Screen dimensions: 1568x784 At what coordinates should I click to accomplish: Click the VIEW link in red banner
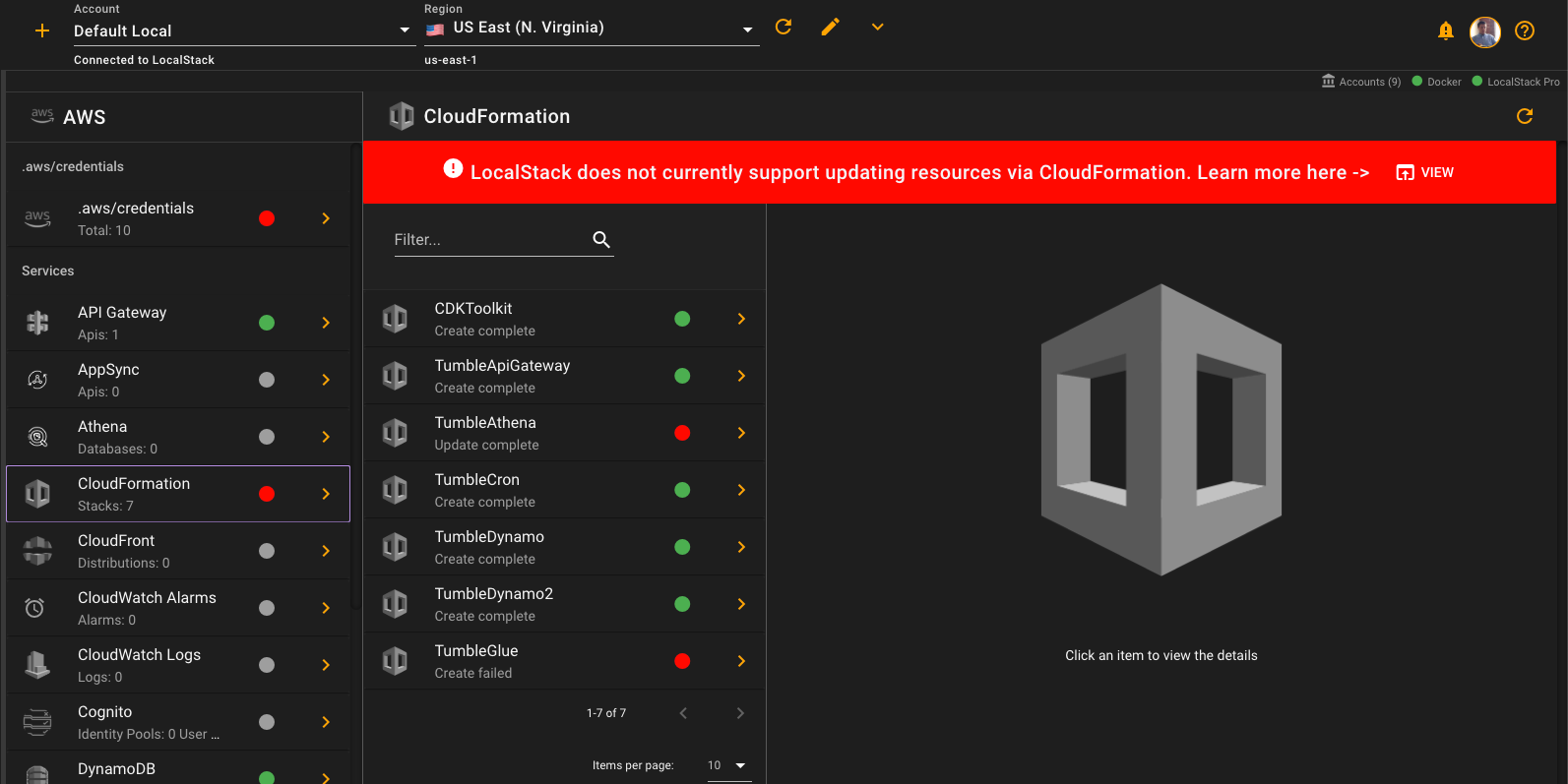[x=1425, y=172]
